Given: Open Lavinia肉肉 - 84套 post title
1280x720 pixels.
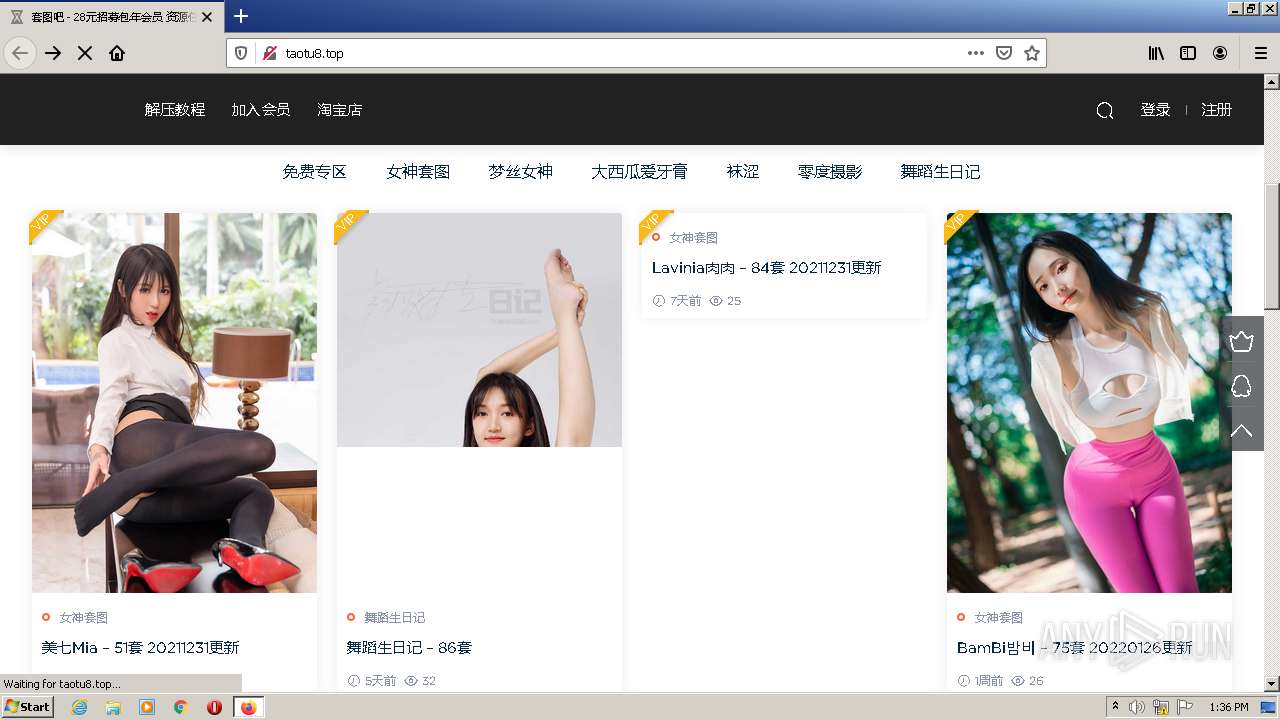Looking at the screenshot, I should click(x=767, y=268).
